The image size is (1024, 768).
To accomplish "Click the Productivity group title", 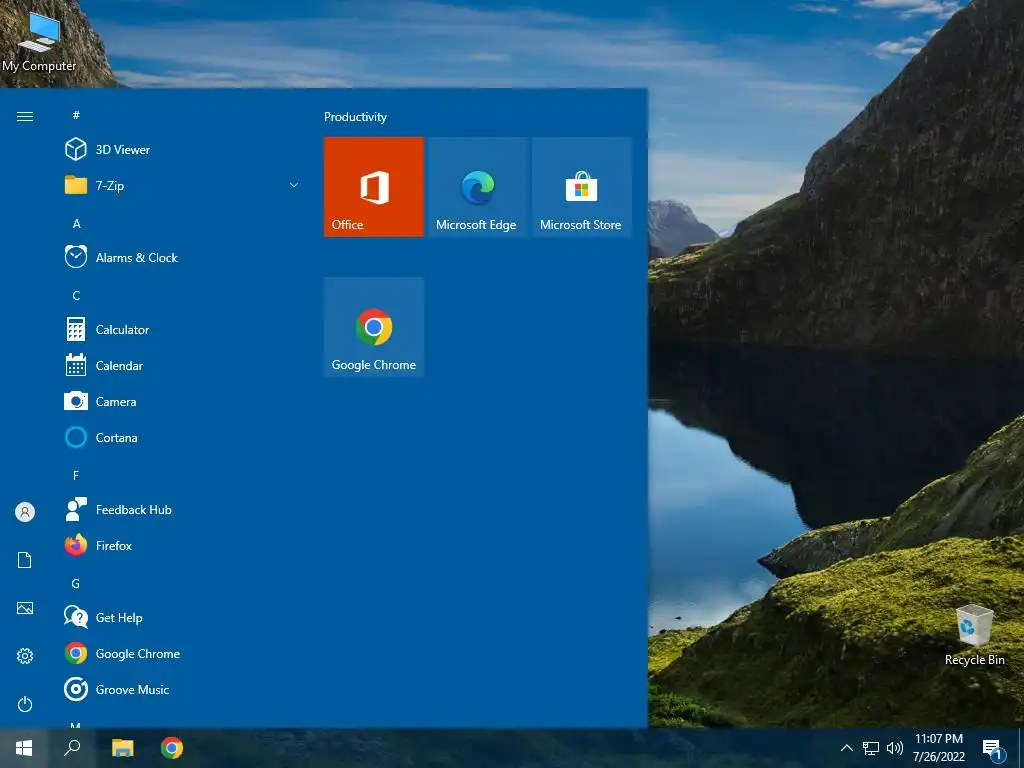I will [355, 117].
